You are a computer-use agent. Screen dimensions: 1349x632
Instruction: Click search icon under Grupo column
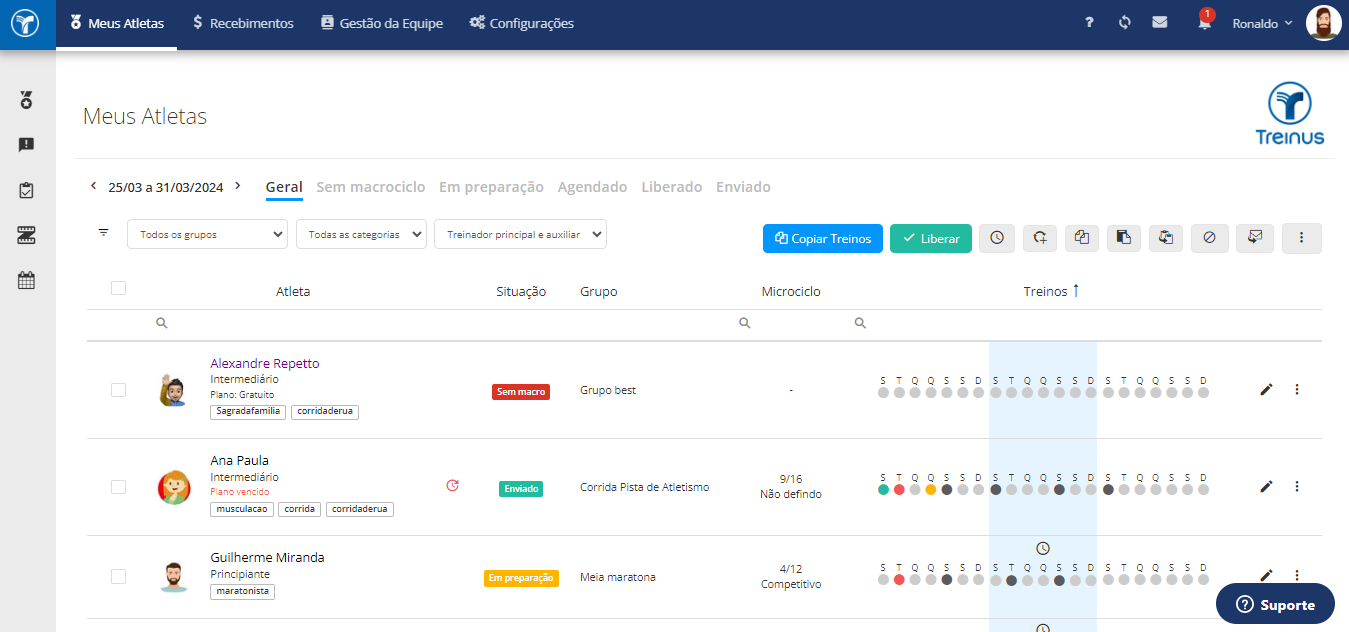(744, 324)
